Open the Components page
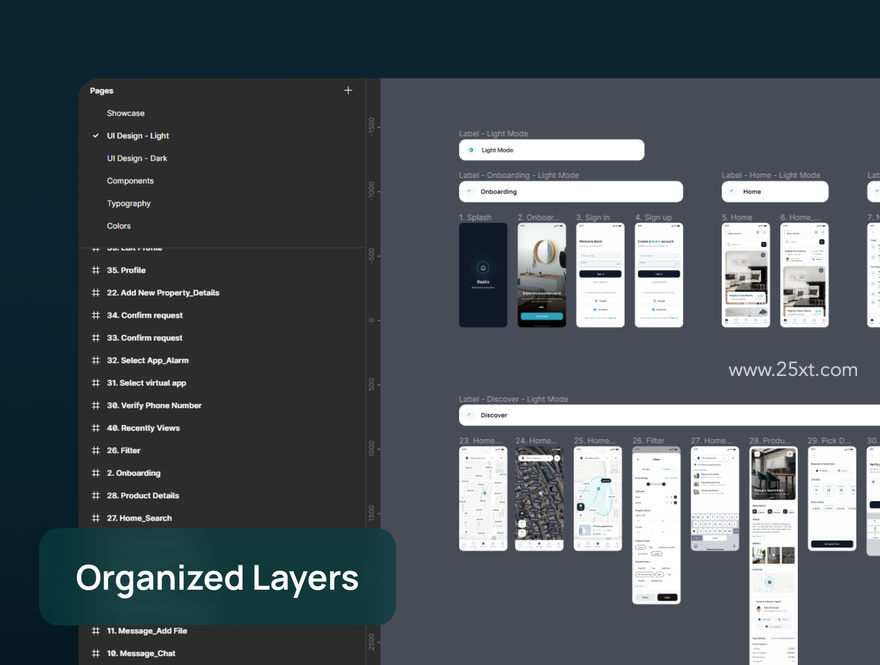This screenshot has height=665, width=880. pos(130,181)
